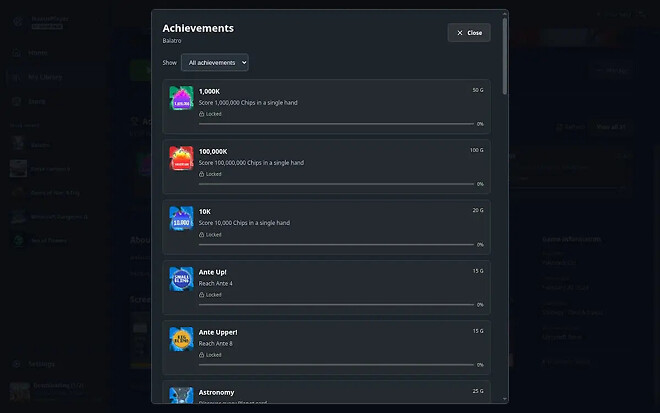660x413 pixels.
Task: Close the Achievements dialog
Action: (x=469, y=32)
